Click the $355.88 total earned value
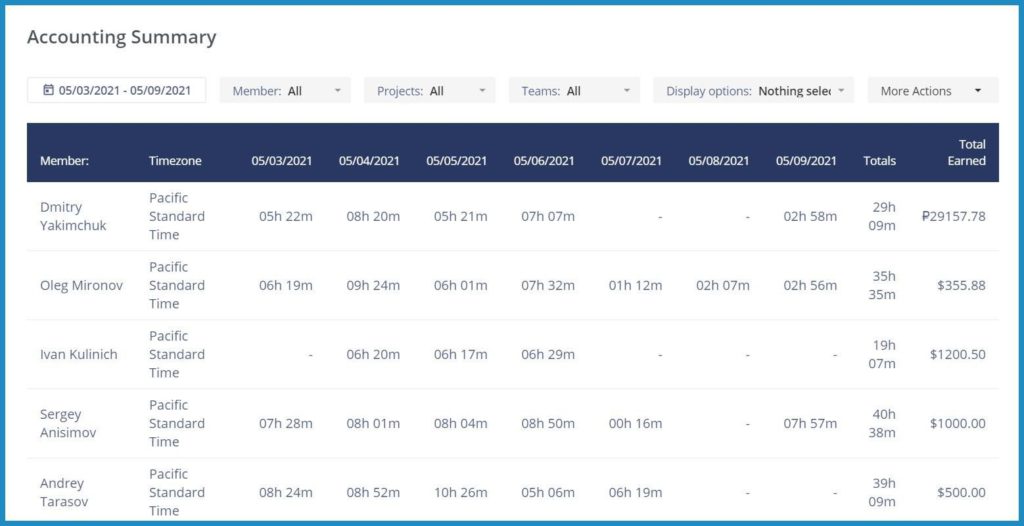 click(x=961, y=286)
